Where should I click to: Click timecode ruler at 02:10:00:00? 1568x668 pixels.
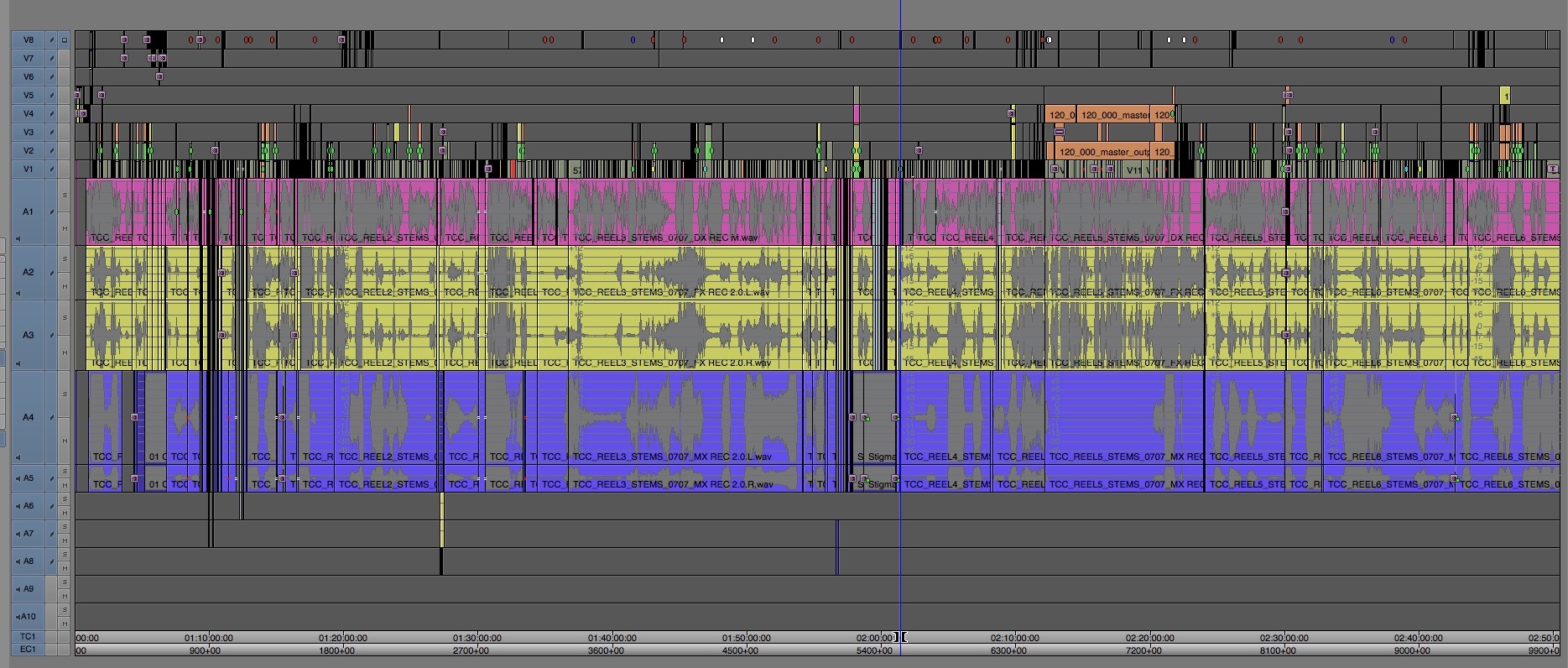point(1014,638)
